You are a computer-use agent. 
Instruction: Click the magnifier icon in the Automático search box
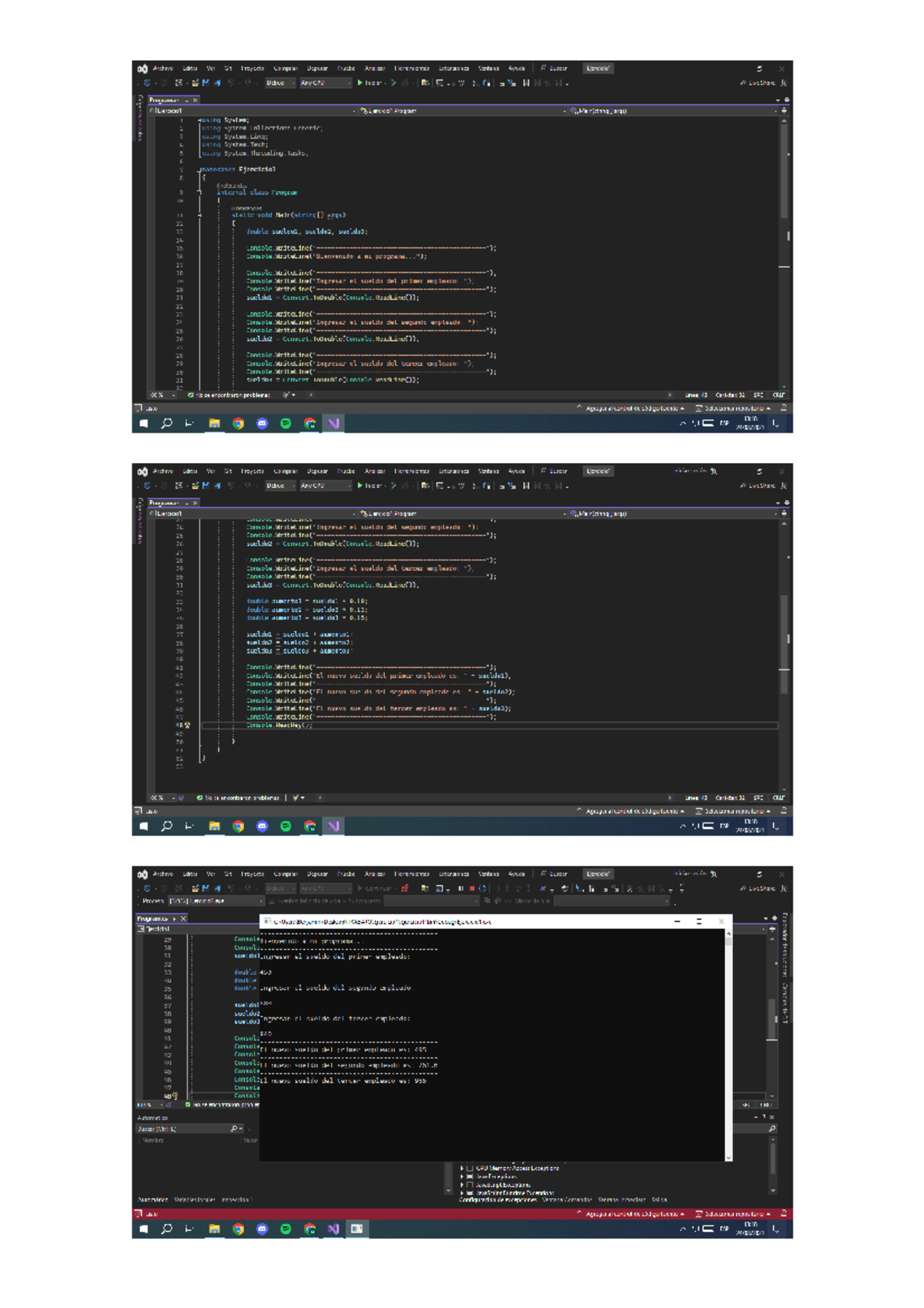[x=234, y=1129]
